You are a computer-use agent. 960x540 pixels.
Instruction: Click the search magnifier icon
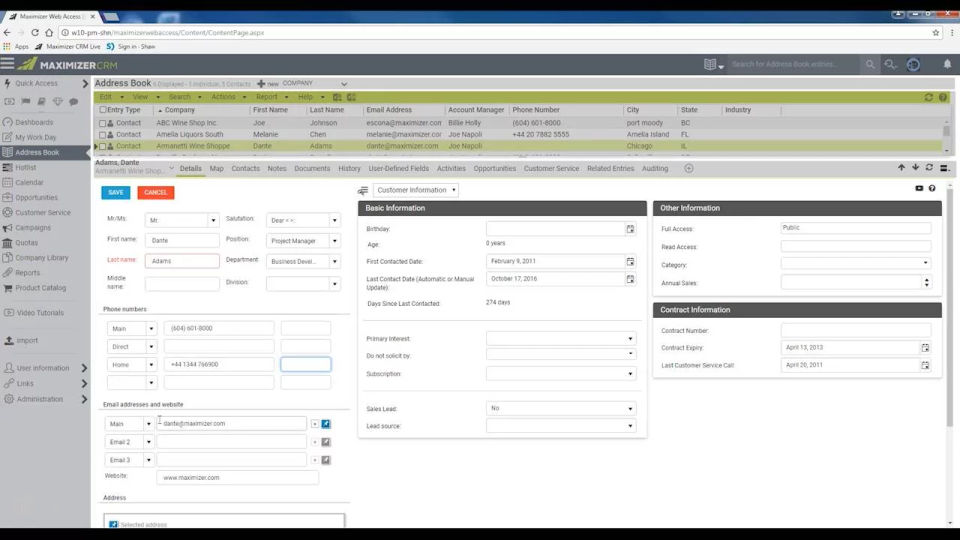point(869,64)
